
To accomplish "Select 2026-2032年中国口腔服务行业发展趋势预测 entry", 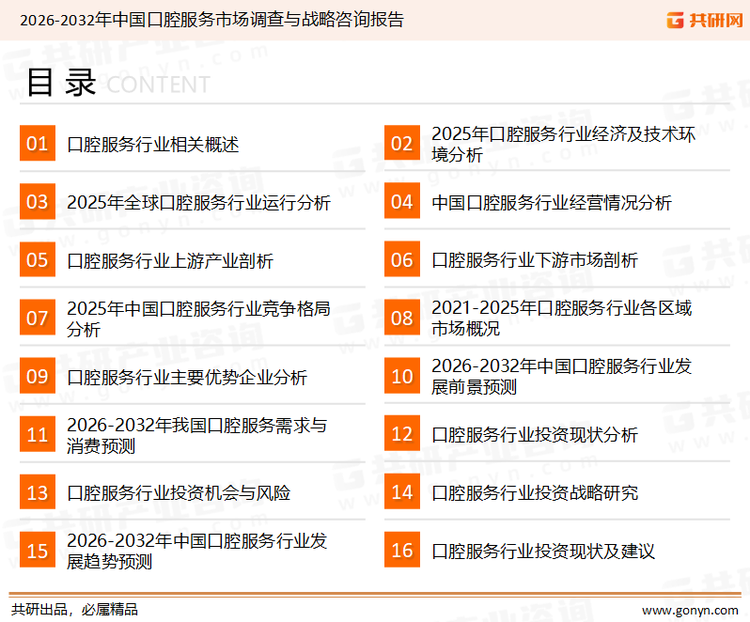I will tap(197, 551).
